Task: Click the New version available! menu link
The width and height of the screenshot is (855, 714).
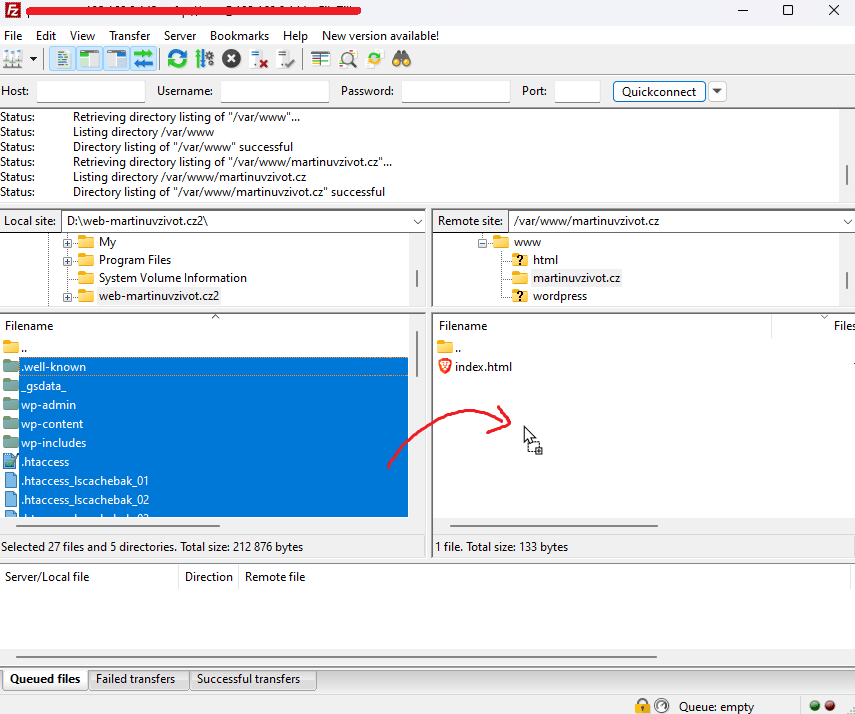Action: (x=380, y=35)
